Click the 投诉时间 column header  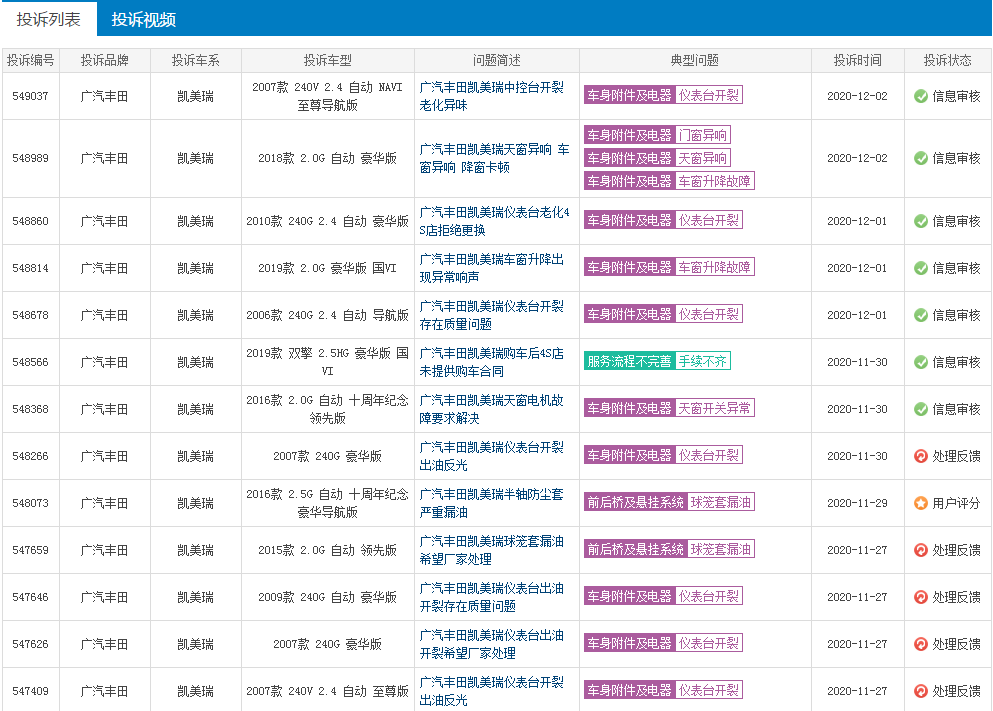858,60
